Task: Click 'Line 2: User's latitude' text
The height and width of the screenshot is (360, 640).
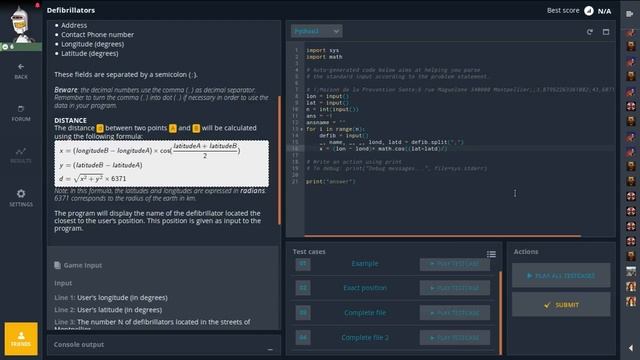Action: tap(108, 310)
